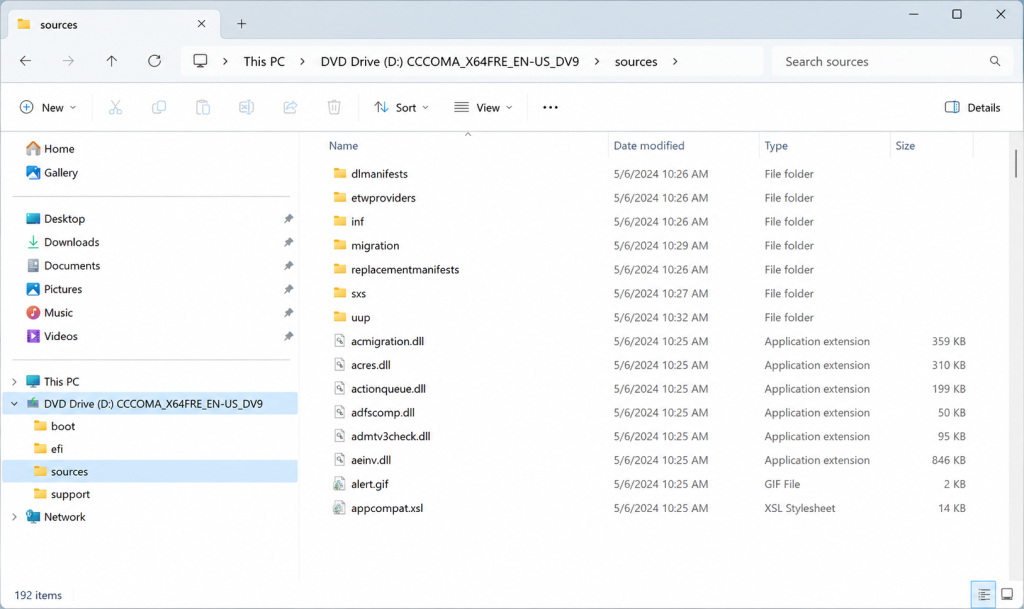Image resolution: width=1024 pixels, height=609 pixels.
Task: Close the sources tab
Action: 201,24
